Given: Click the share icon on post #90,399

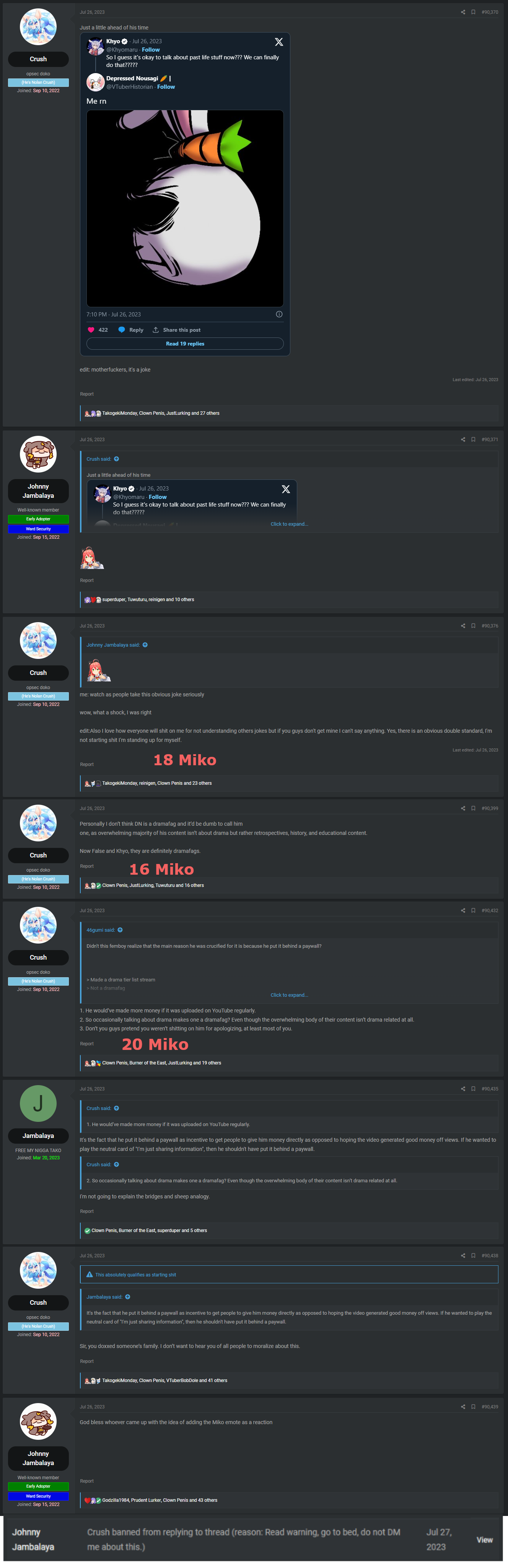Looking at the screenshot, I should pos(463,808).
